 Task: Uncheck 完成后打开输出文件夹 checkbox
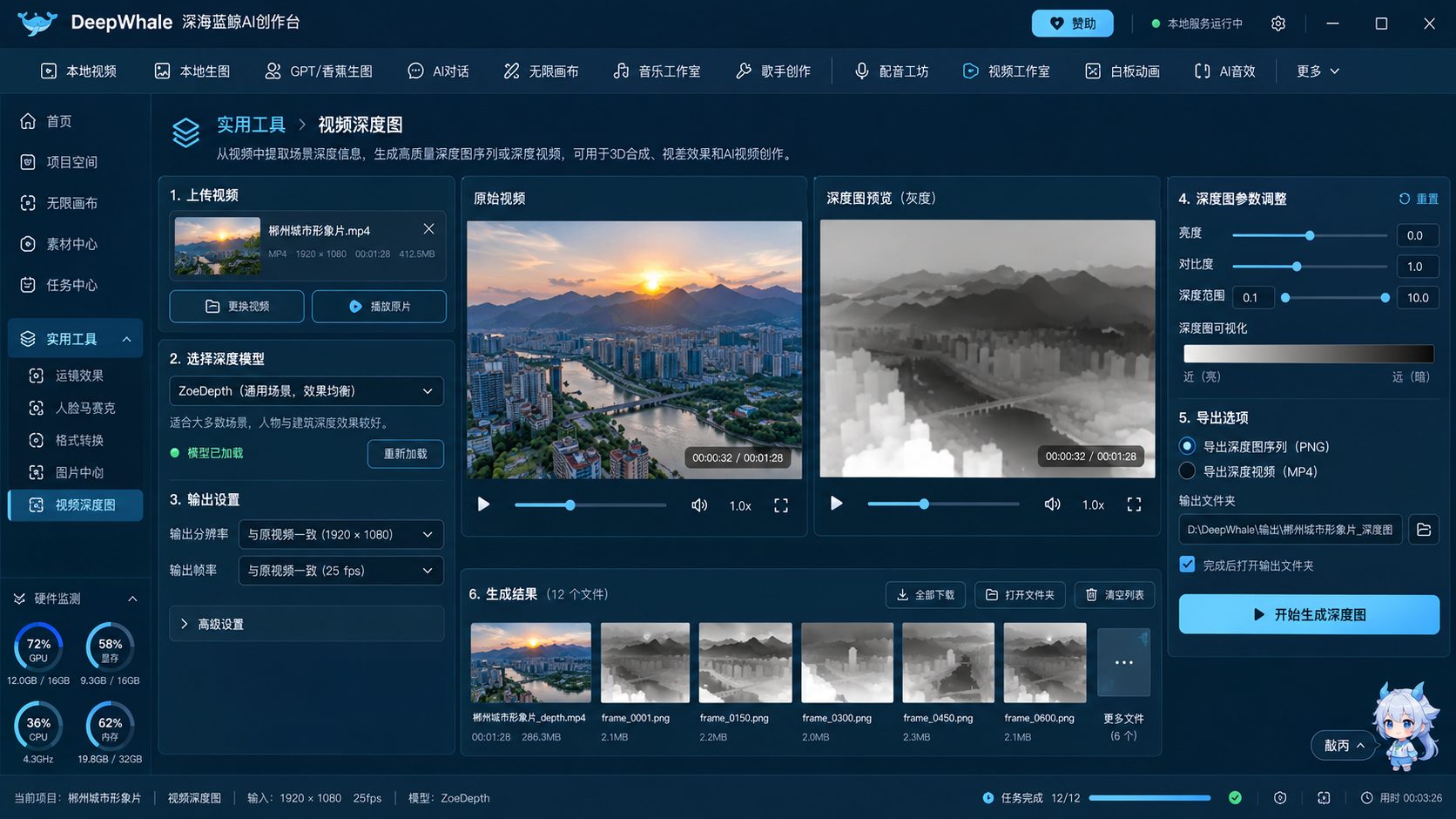[1187, 565]
